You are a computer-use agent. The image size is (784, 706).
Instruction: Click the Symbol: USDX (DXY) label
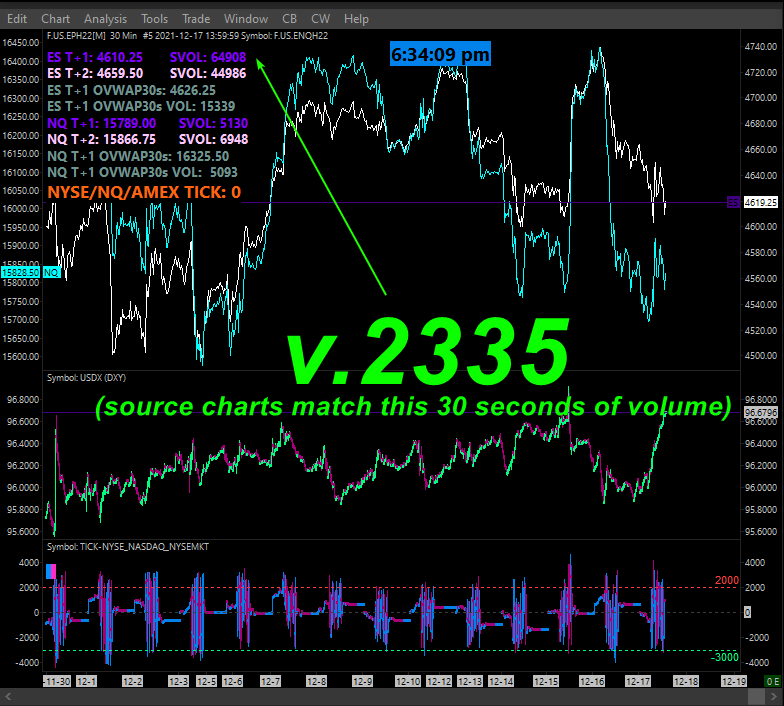[86, 378]
